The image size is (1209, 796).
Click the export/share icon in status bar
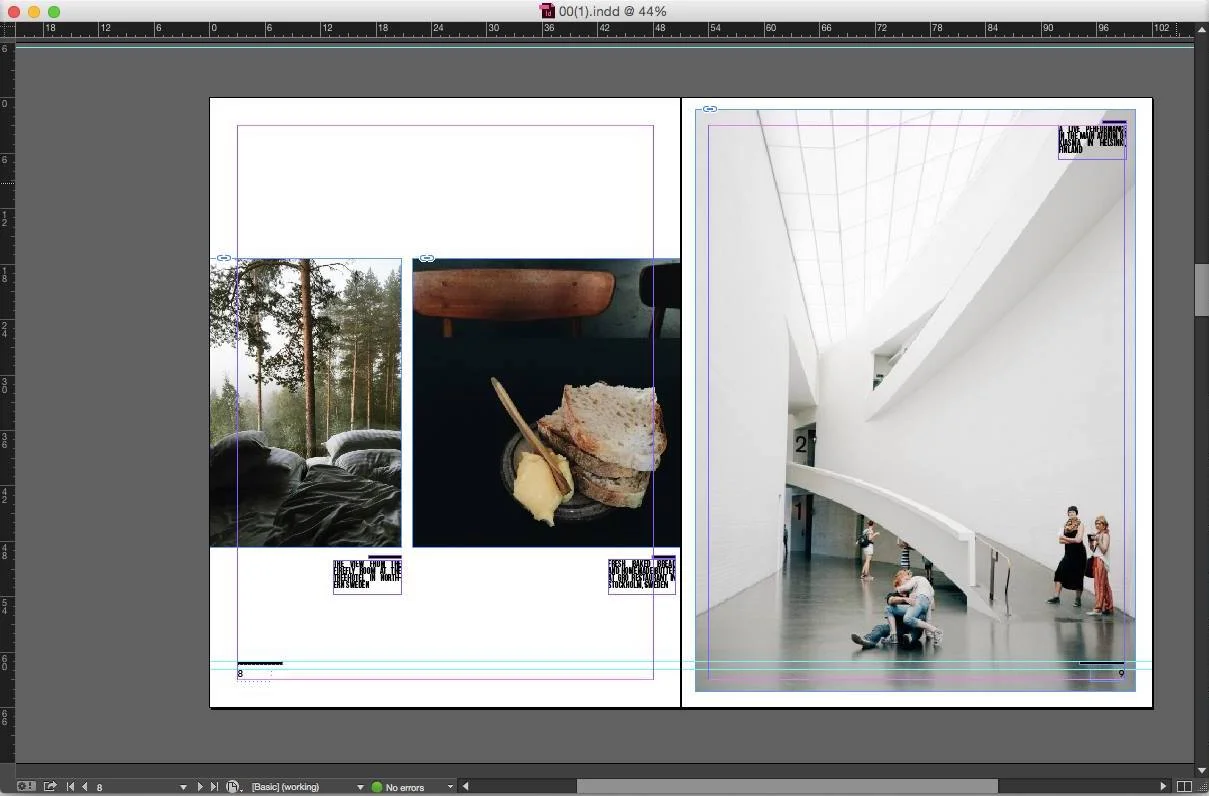(50, 787)
